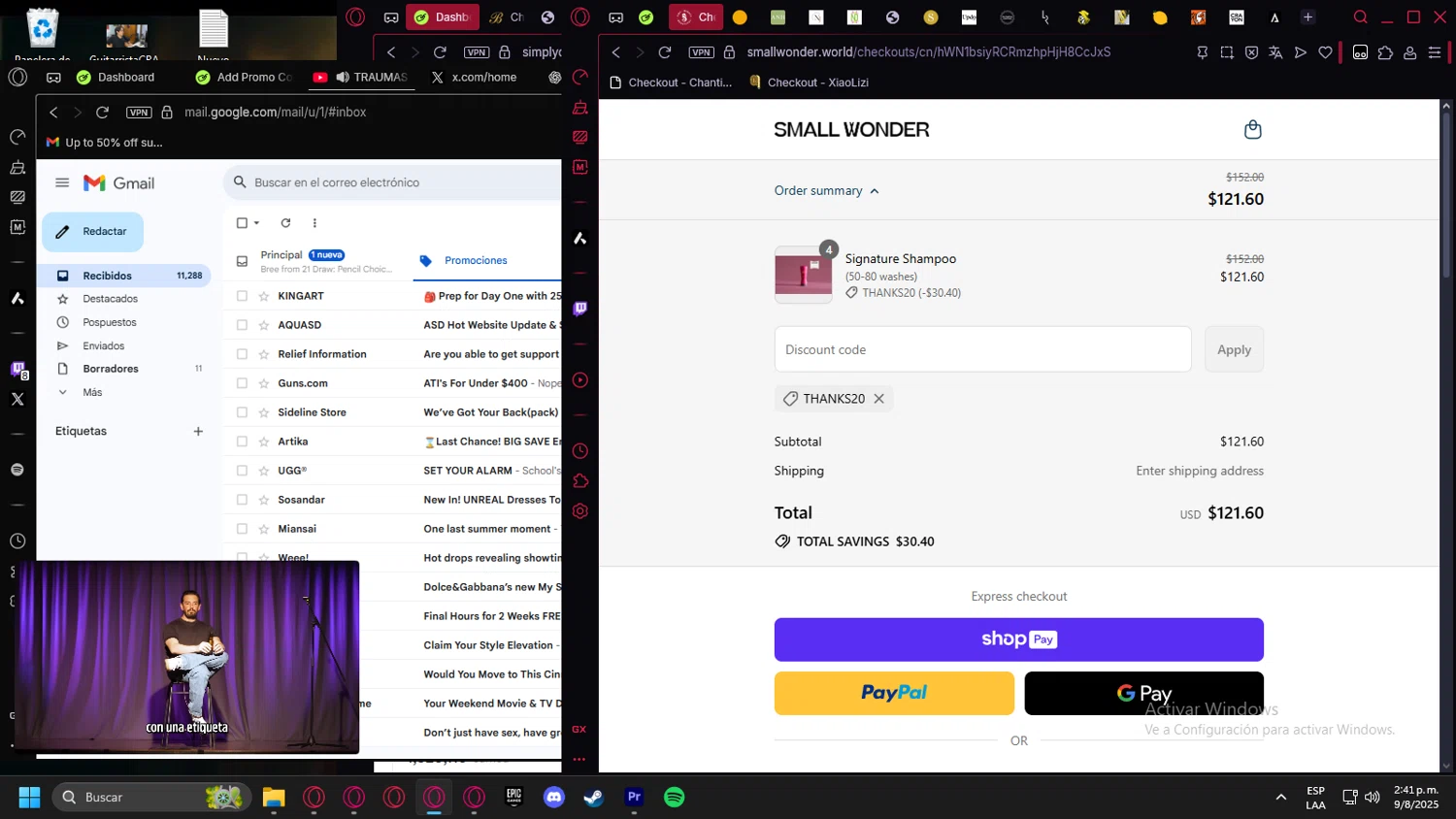The image size is (1456, 819).
Task: Open the ad blocker shield icon
Action: pos(1251,52)
